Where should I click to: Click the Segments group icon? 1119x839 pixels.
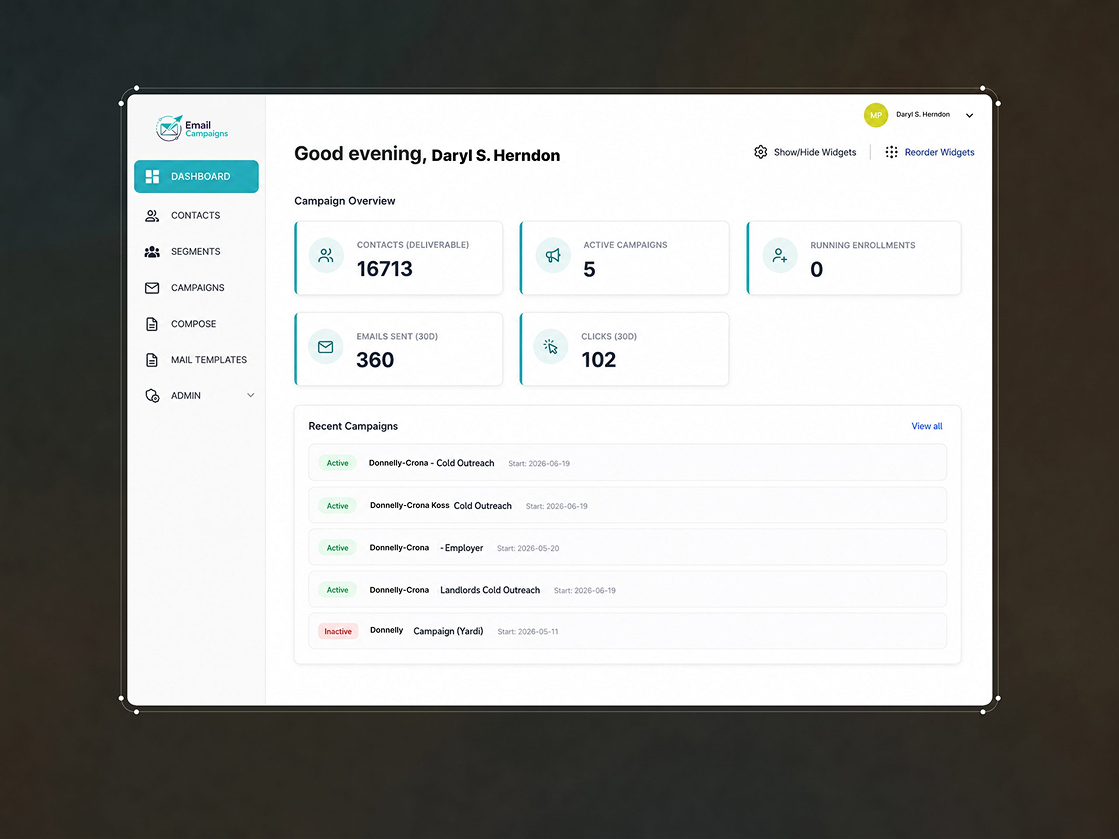[x=152, y=252]
